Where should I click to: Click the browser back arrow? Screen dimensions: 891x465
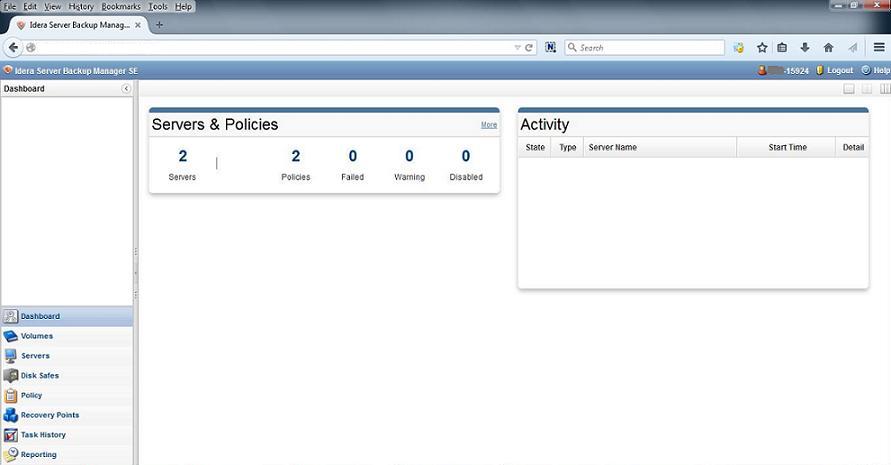[x=14, y=48]
